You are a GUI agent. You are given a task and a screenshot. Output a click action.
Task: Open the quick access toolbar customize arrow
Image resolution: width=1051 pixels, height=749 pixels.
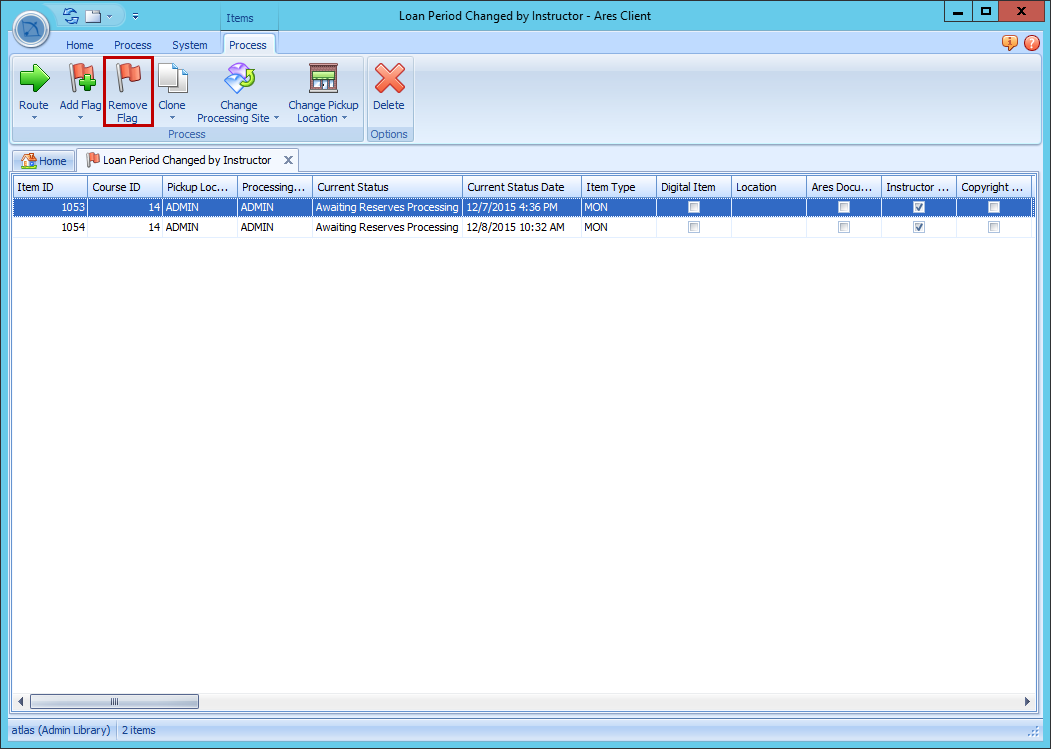click(135, 16)
